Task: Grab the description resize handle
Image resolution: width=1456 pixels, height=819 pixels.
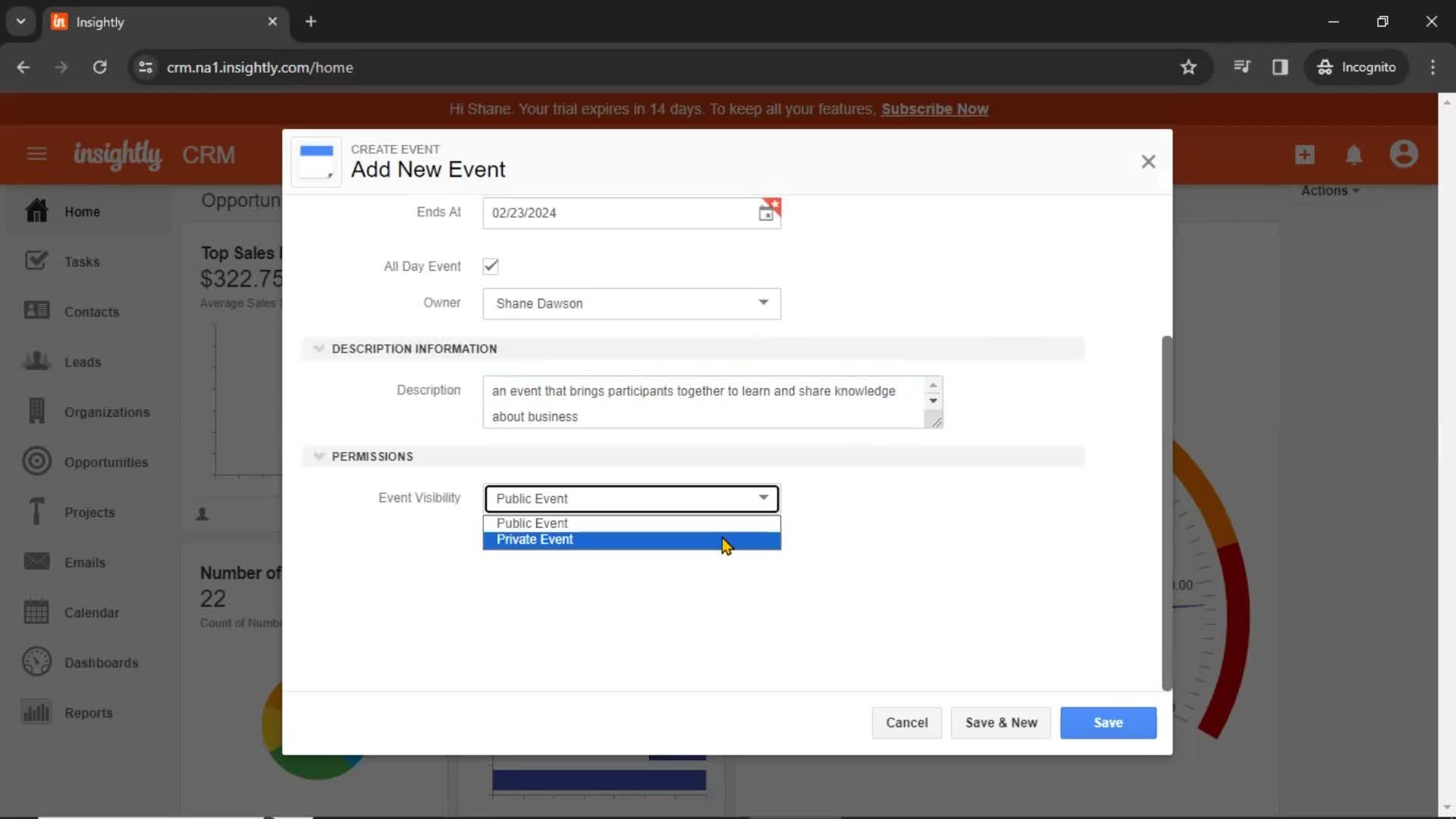Action: 936,421
